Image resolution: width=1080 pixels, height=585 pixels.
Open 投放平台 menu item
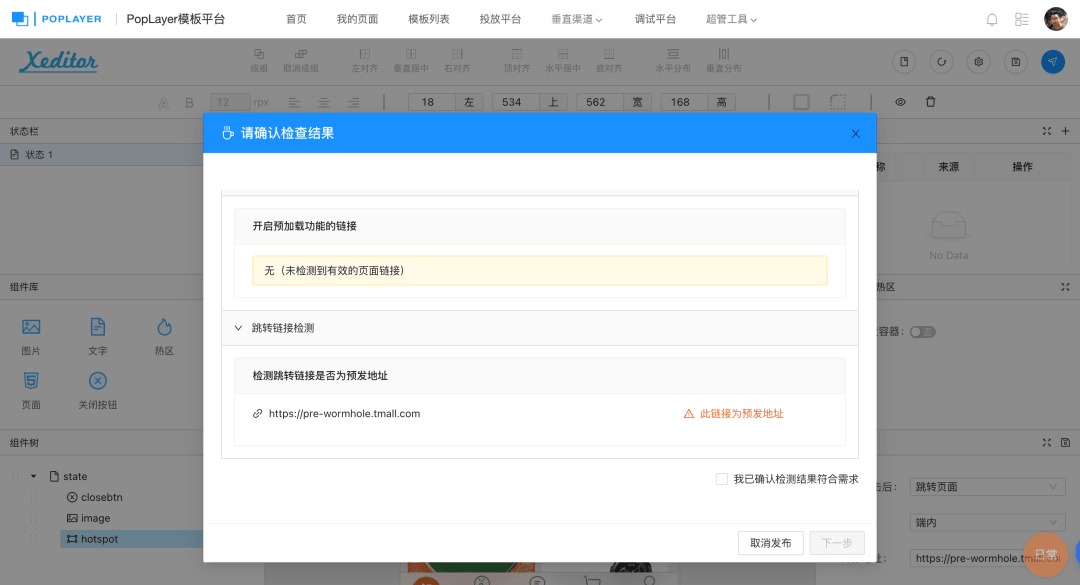(x=500, y=19)
